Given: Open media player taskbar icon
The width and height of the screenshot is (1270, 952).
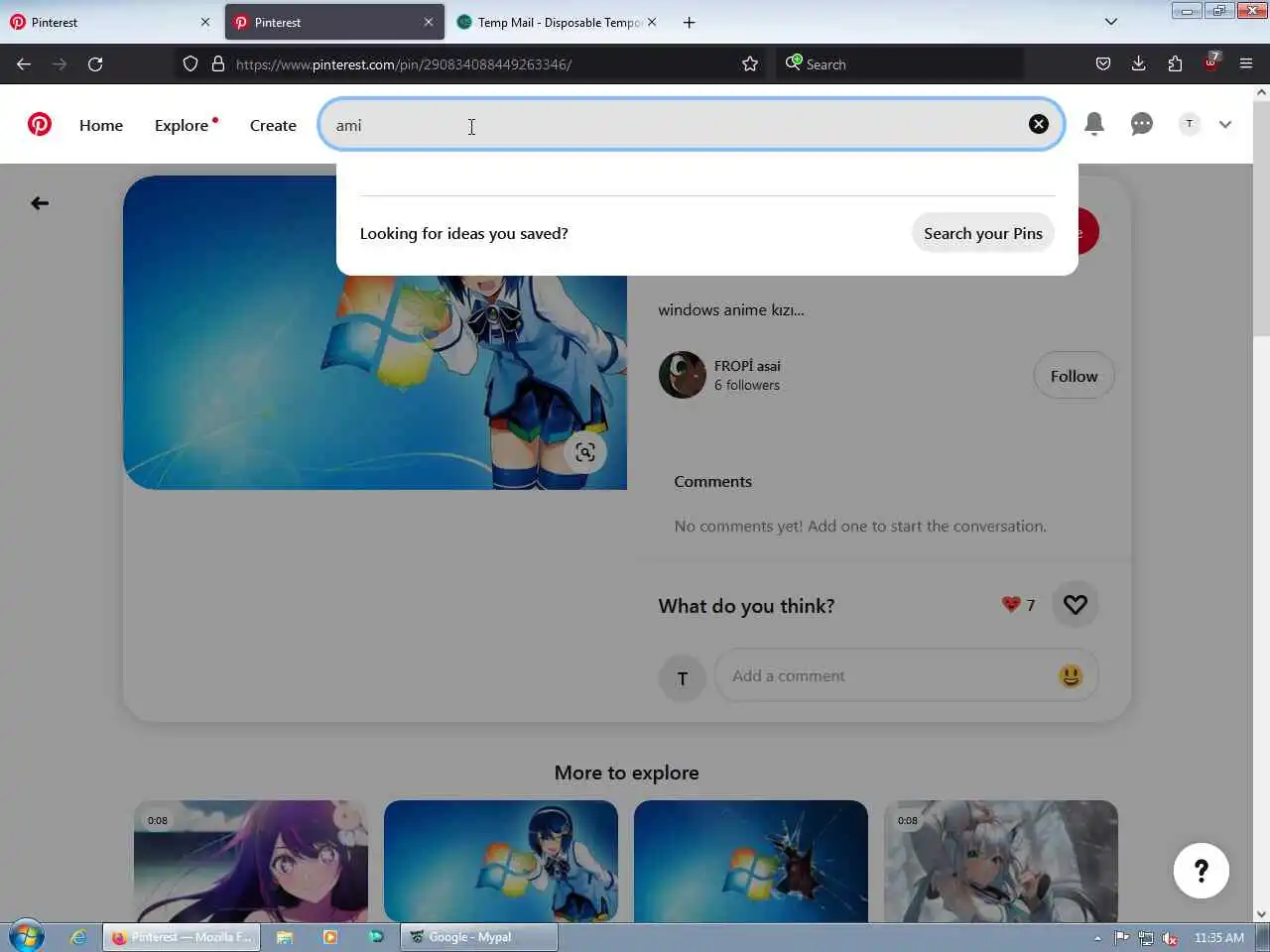Looking at the screenshot, I should click(x=330, y=937).
